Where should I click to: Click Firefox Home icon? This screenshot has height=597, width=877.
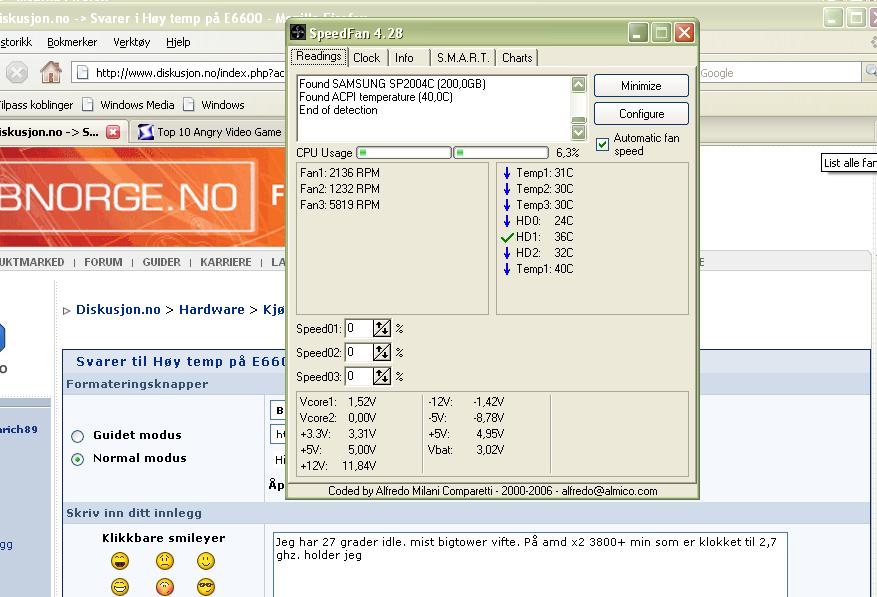coord(51,72)
